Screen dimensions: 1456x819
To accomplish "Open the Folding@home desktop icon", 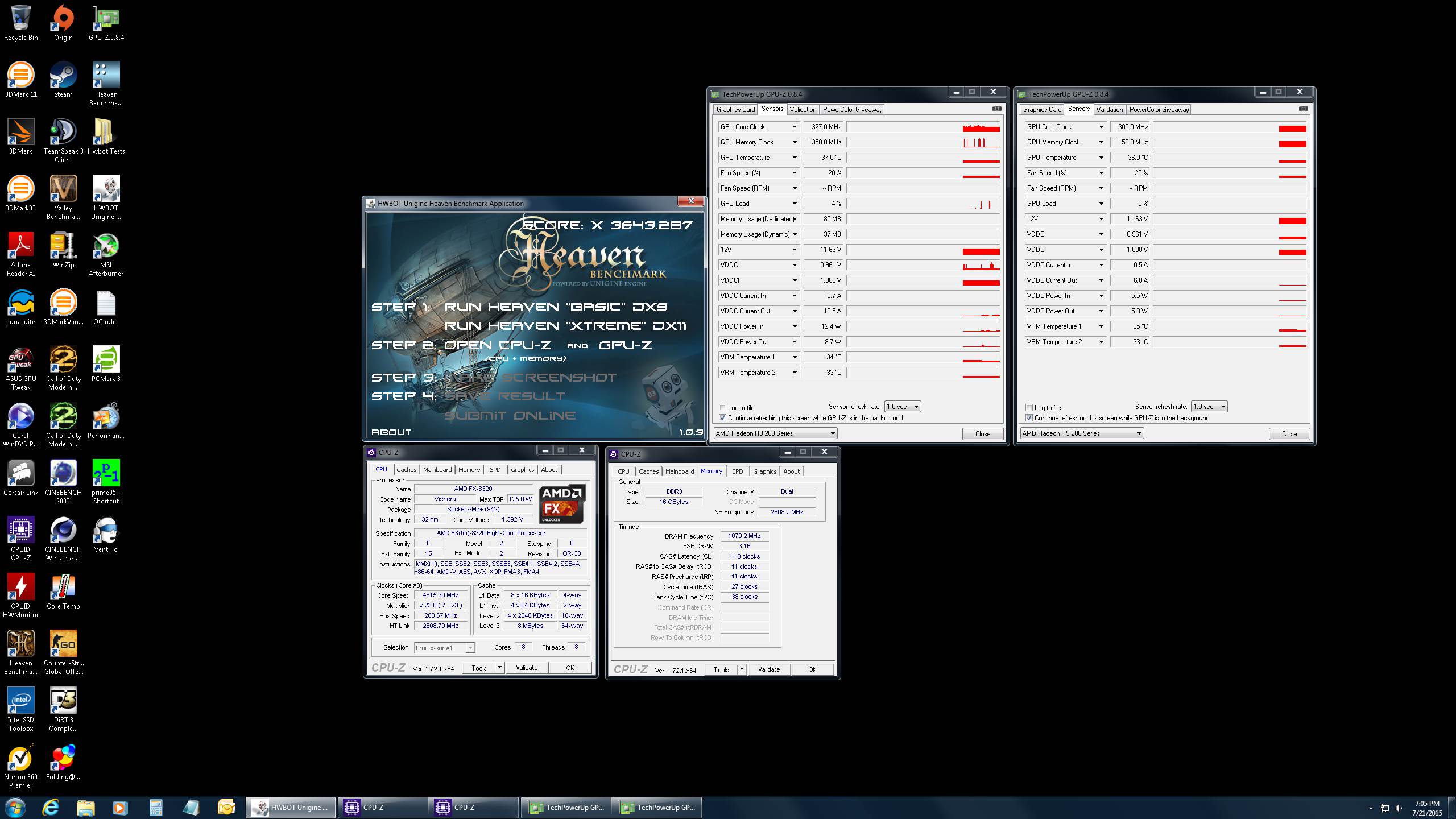I will coord(63,762).
